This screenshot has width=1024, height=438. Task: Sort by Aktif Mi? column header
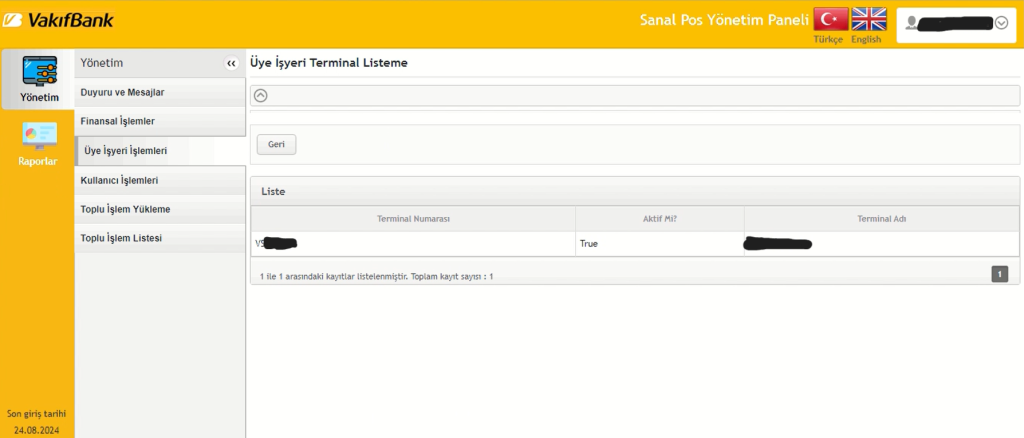pyautogui.click(x=659, y=219)
